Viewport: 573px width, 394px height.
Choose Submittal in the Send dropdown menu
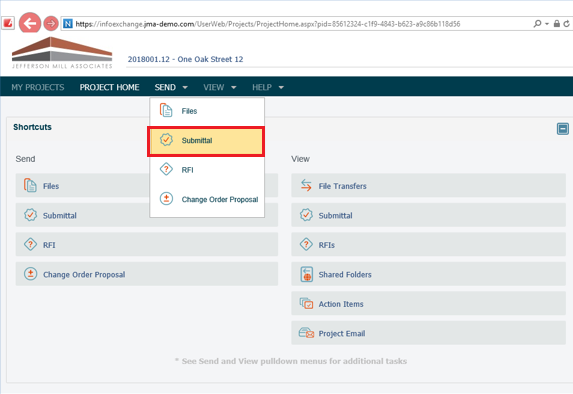click(206, 141)
